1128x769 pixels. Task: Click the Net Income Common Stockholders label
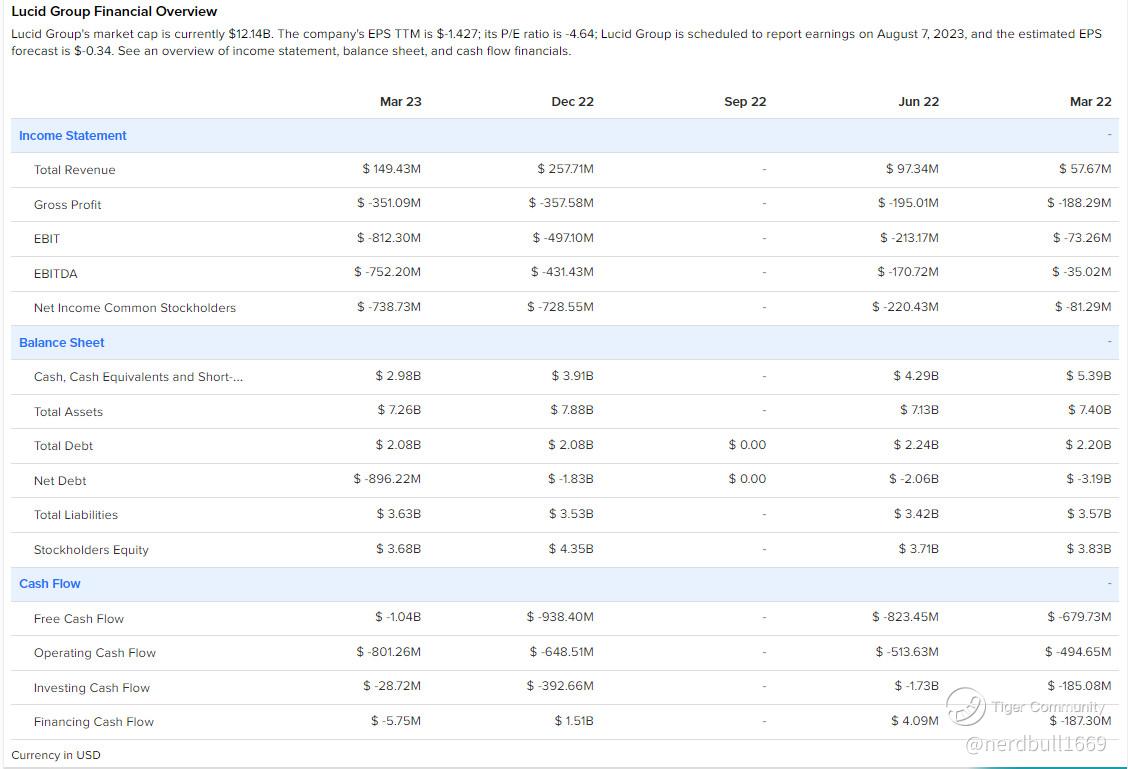point(135,308)
